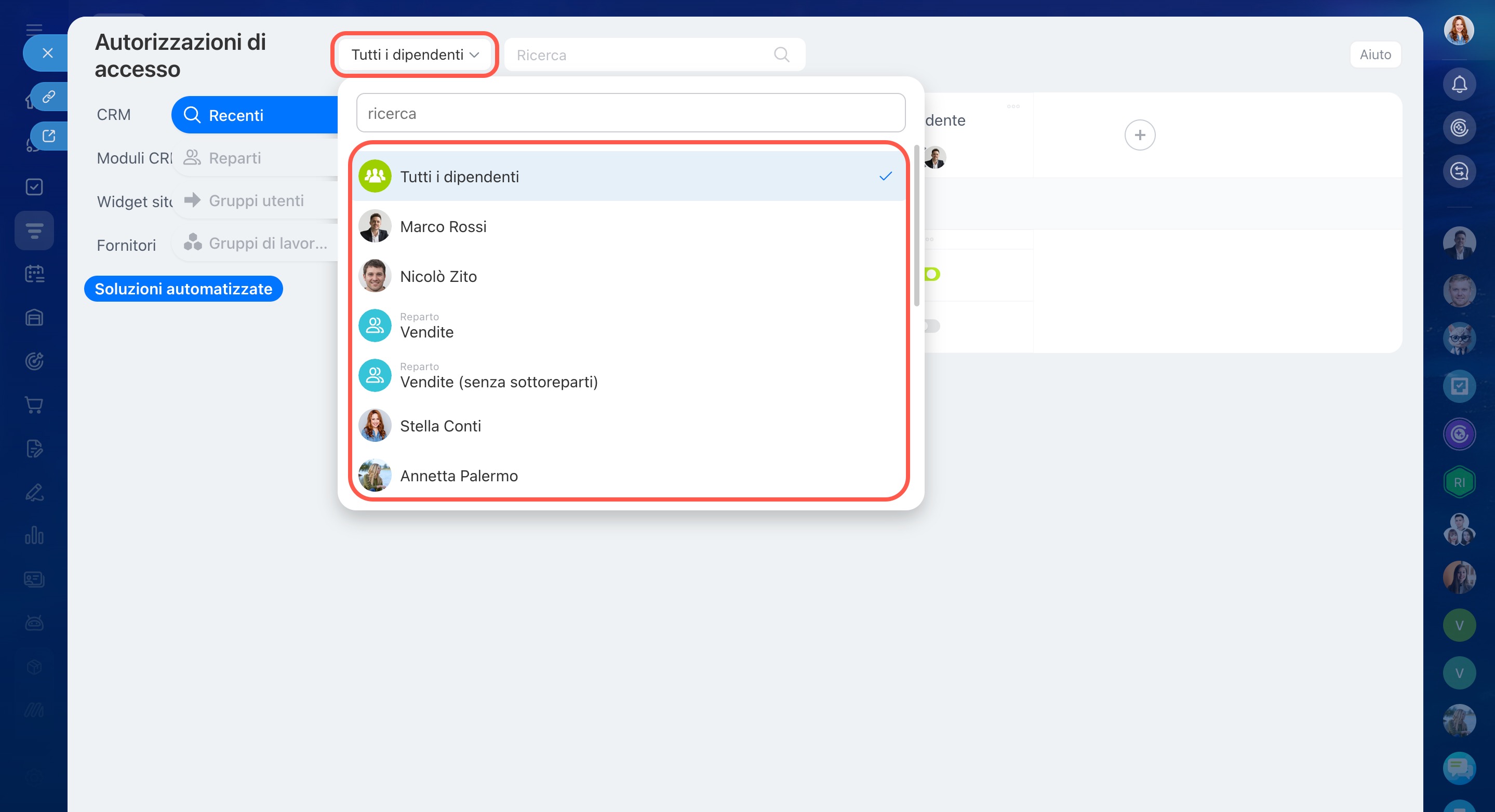Click the three-dots menu of the role column

tap(1013, 106)
